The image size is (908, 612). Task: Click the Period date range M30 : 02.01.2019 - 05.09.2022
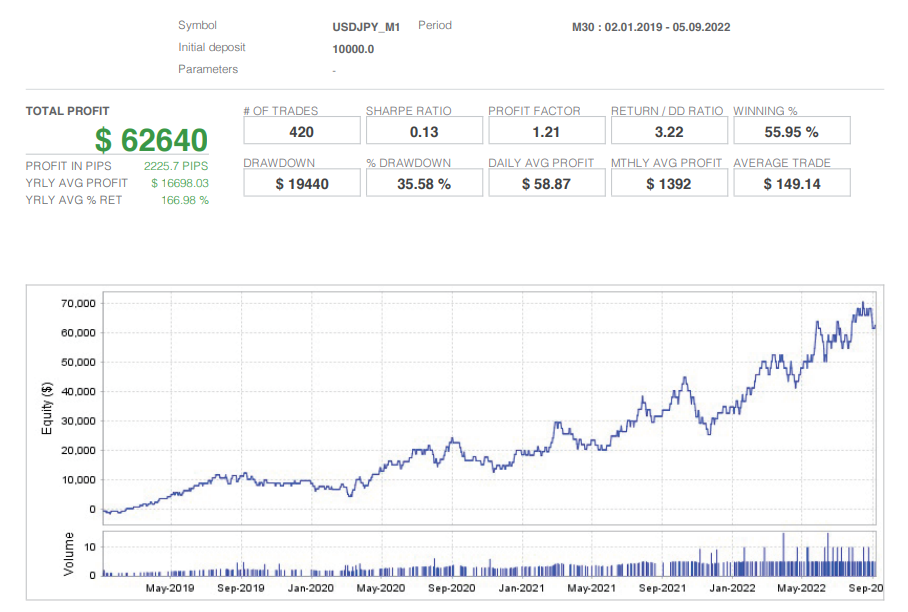click(x=649, y=27)
